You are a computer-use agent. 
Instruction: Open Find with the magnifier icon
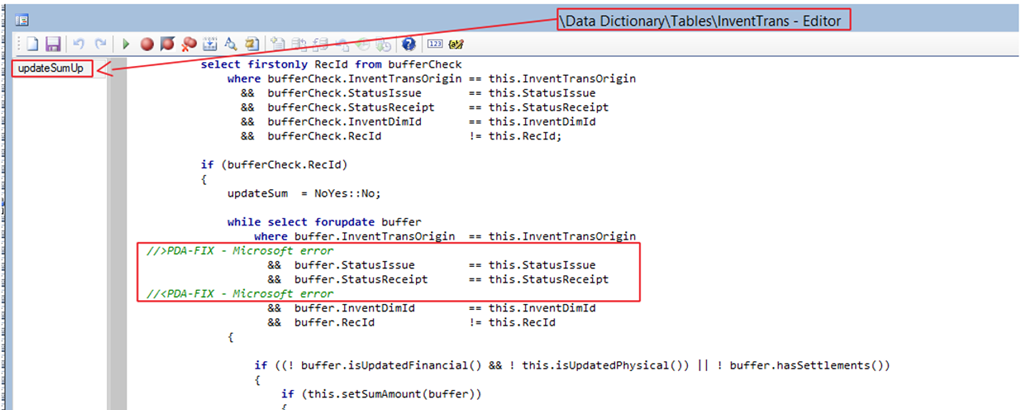[x=230, y=44]
